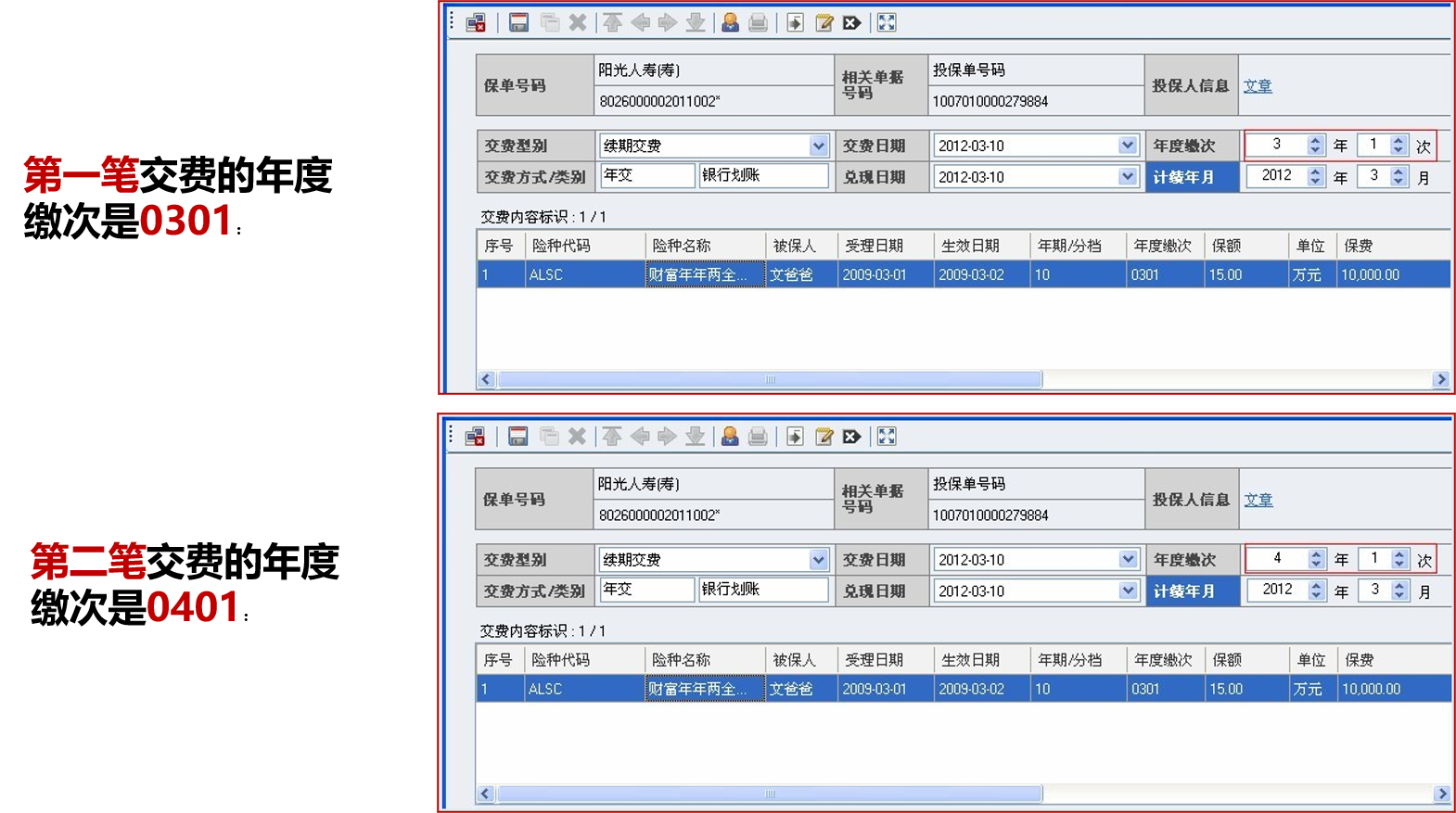This screenshot has width=1456, height=813.
Task: Click the user profile icon in upper toolbar
Action: [730, 23]
